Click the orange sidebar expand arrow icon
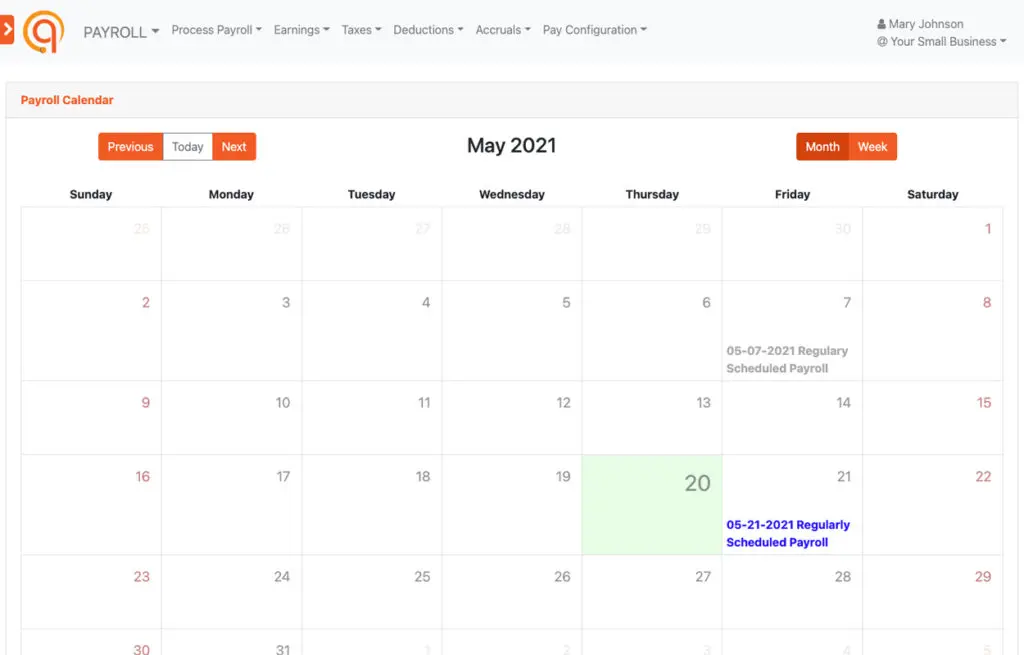This screenshot has height=655, width=1024. click(6, 31)
